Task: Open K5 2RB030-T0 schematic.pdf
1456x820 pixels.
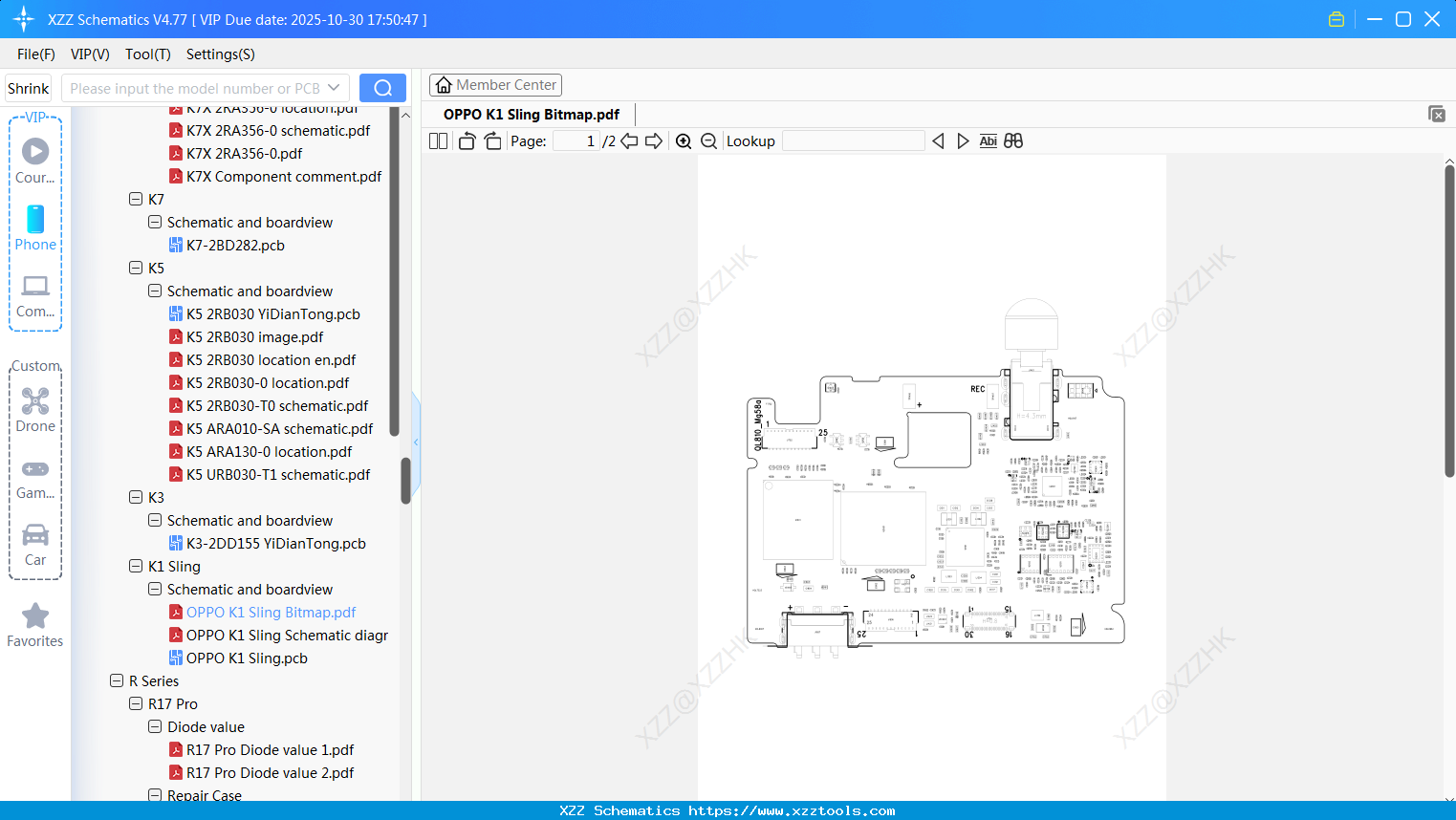Action: 269,405
